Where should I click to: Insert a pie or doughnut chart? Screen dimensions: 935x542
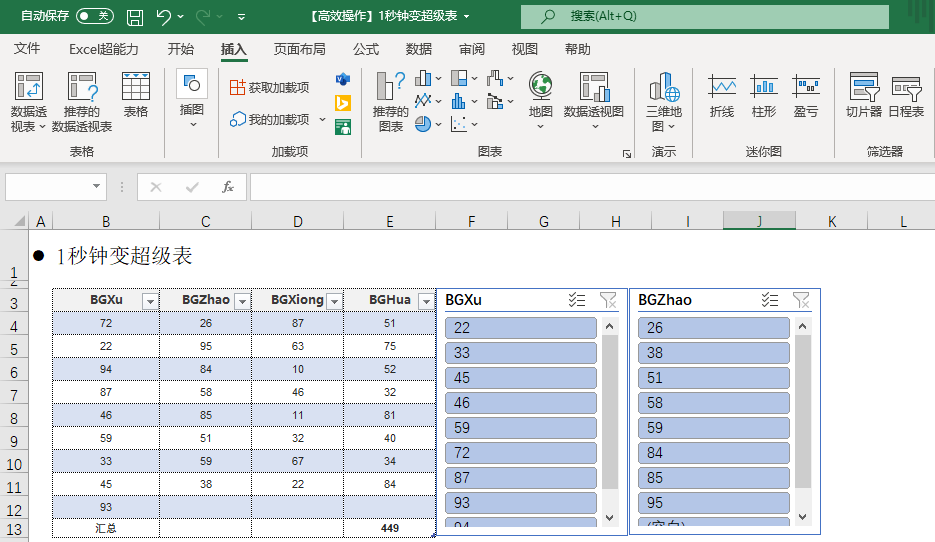[x=428, y=124]
